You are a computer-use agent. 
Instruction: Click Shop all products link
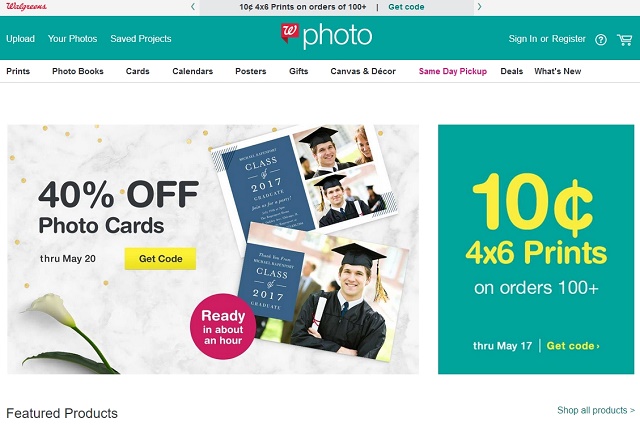click(596, 410)
